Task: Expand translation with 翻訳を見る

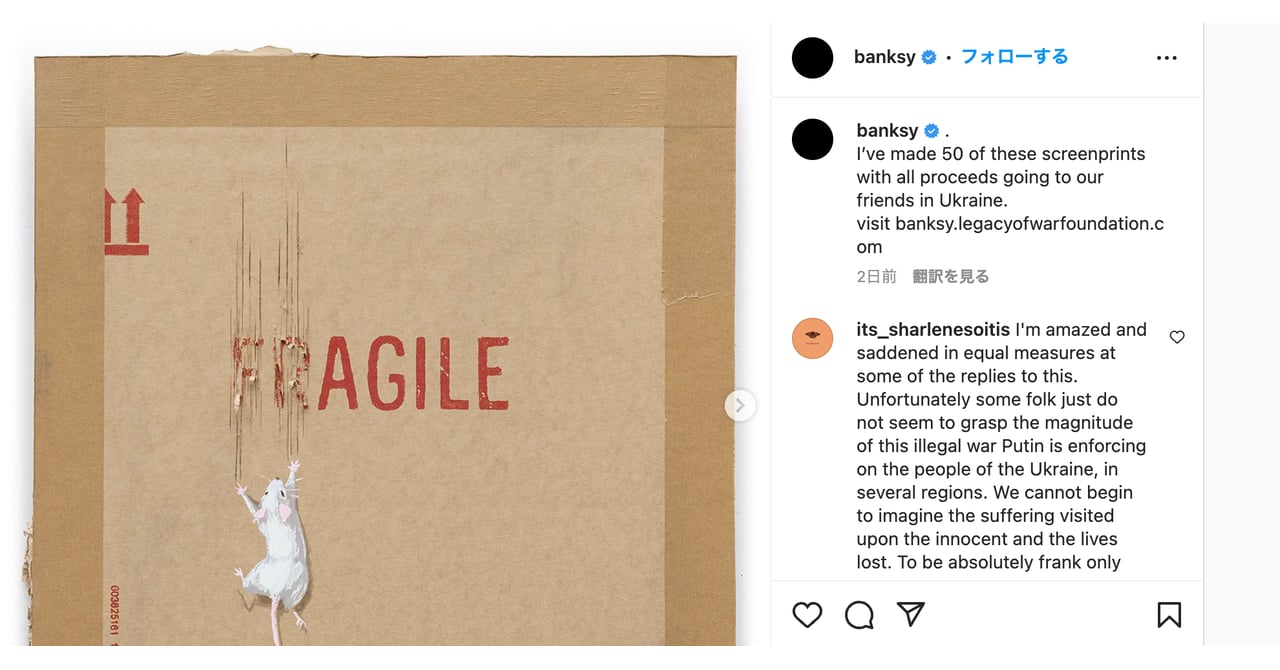Action: (951, 276)
